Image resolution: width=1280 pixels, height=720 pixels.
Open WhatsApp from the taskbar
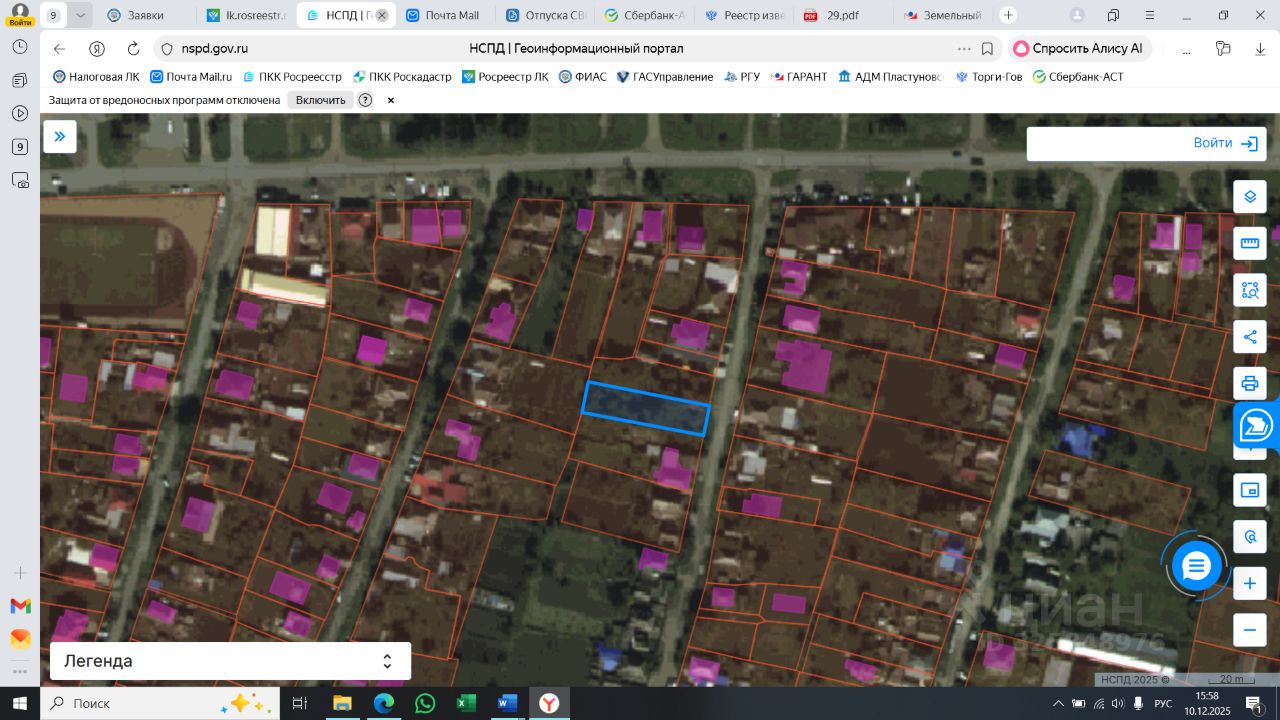click(425, 703)
